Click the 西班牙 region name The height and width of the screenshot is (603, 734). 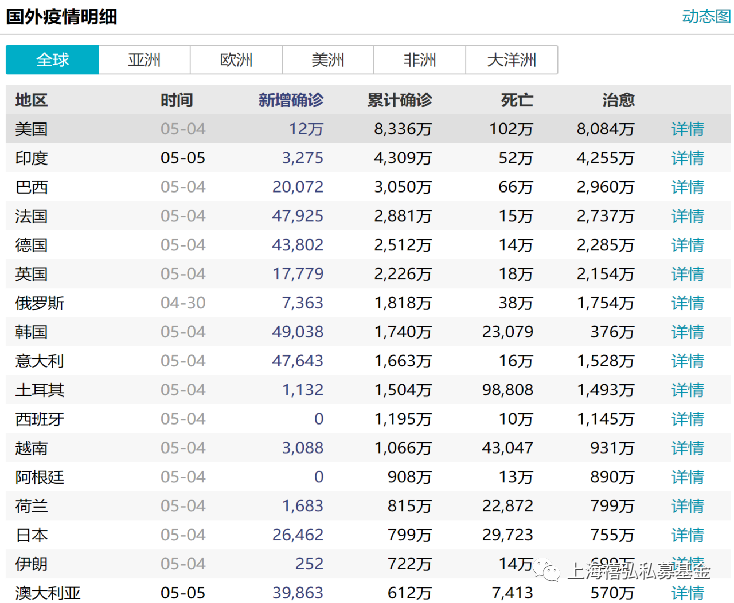pyautogui.click(x=39, y=419)
